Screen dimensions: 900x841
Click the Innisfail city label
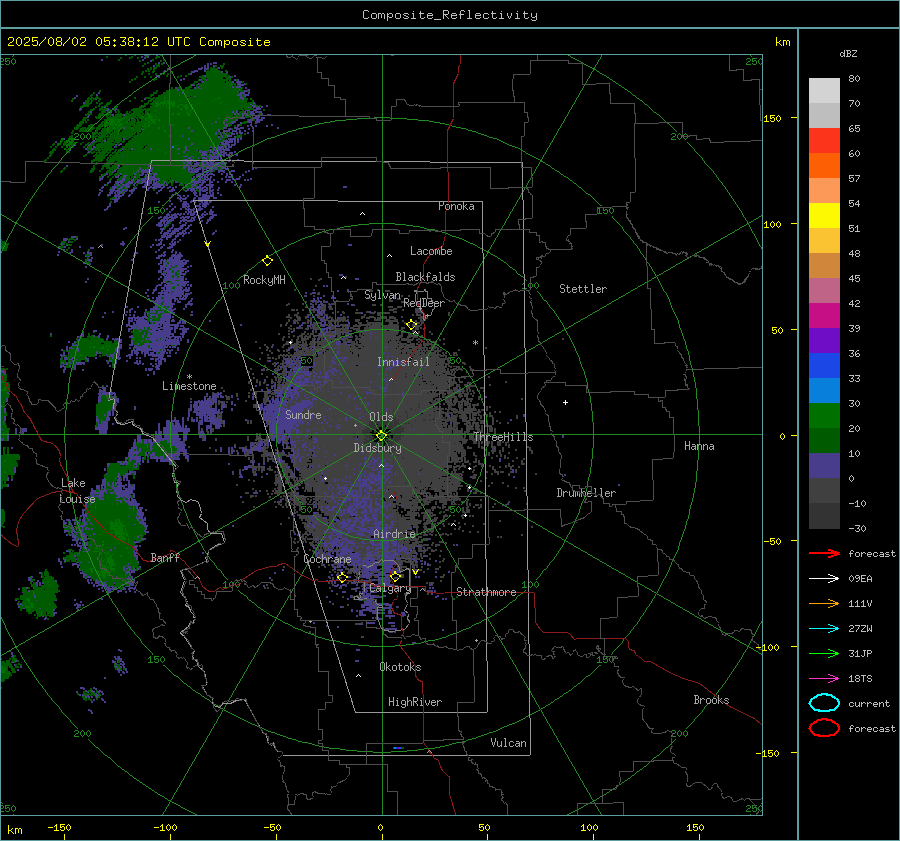403,362
